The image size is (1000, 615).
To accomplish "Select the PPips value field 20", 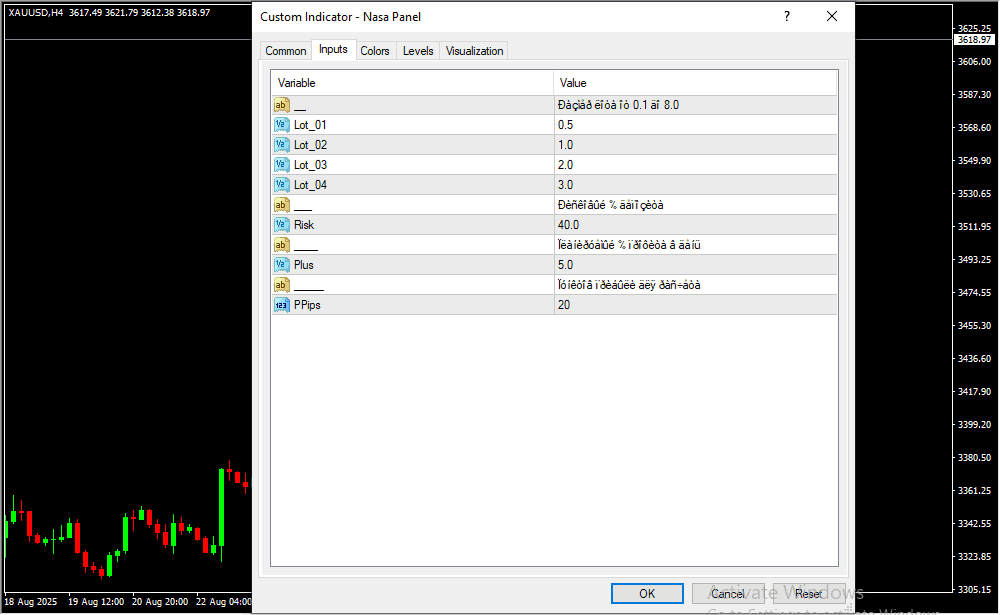I will pyautogui.click(x=695, y=305).
